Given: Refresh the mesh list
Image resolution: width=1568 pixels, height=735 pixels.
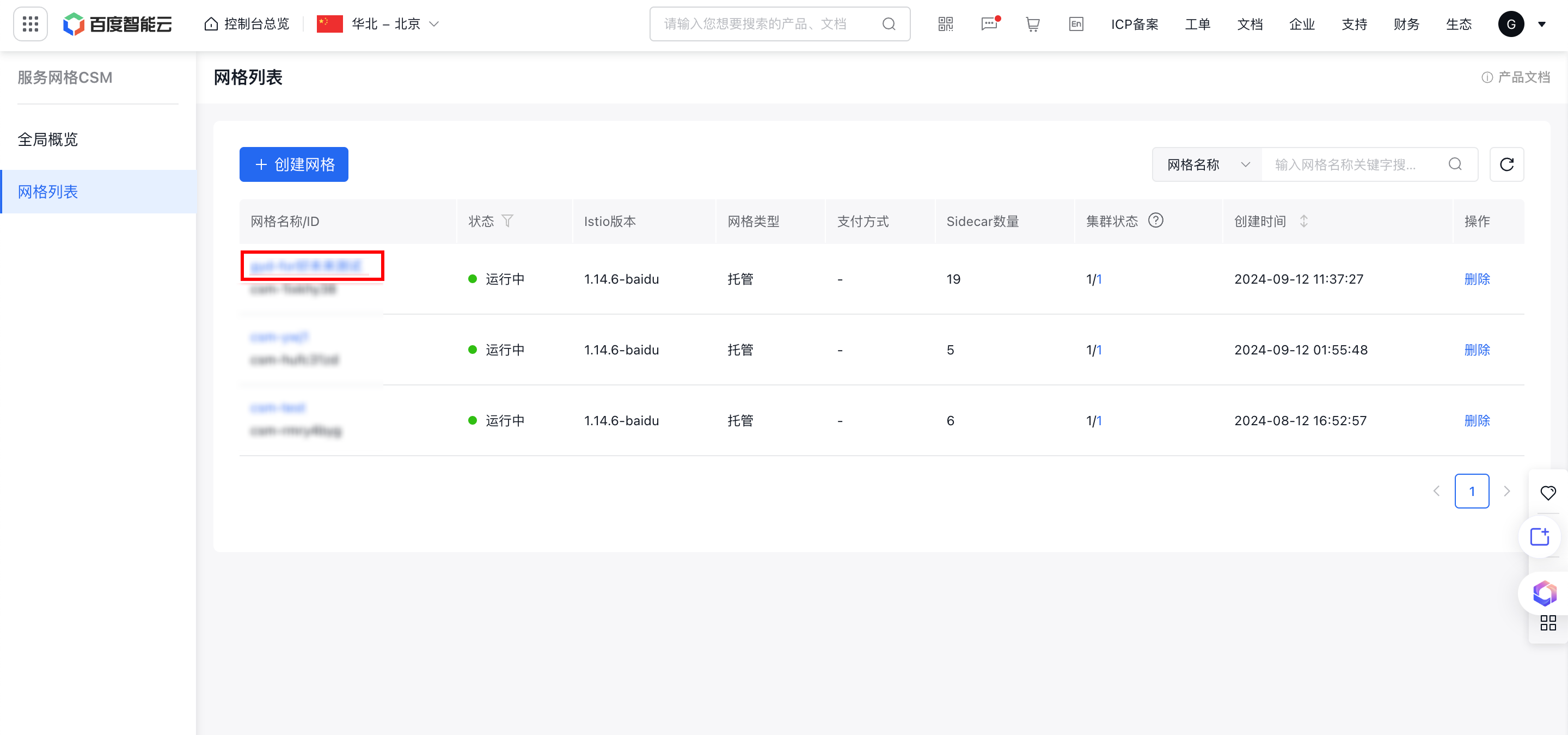Looking at the screenshot, I should (x=1506, y=164).
